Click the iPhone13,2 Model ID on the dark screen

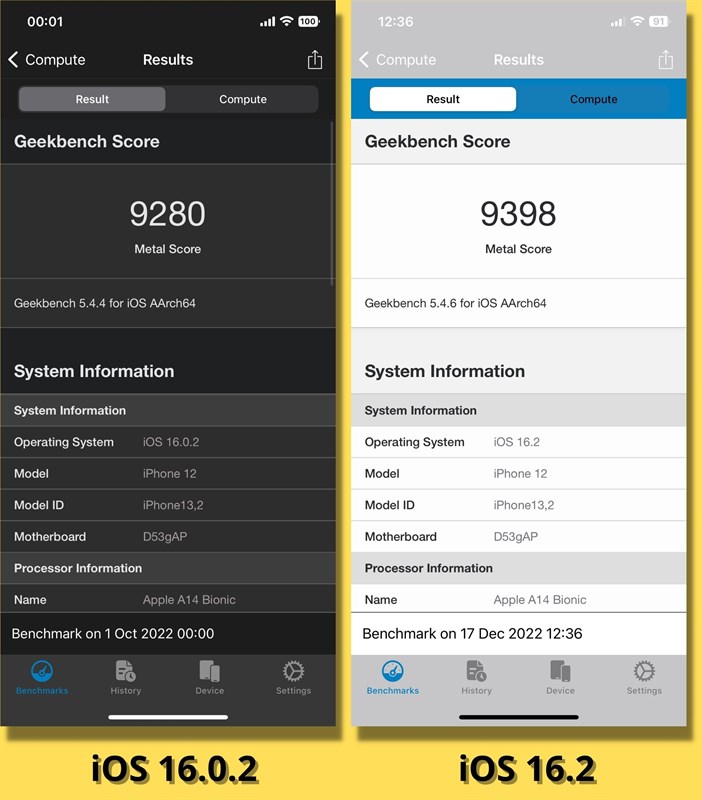173,505
